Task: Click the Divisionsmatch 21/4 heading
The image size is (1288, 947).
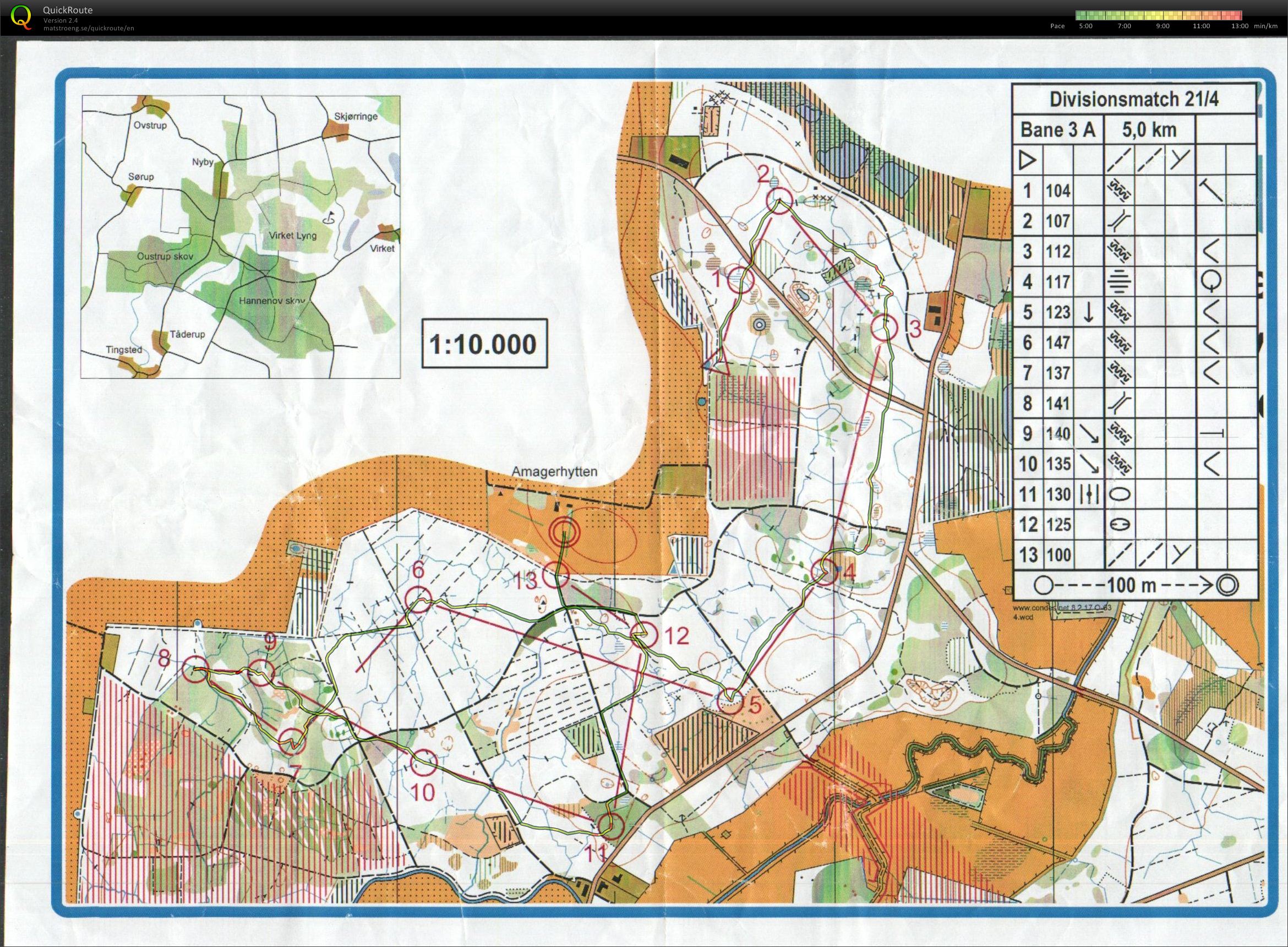Action: 1133,100
